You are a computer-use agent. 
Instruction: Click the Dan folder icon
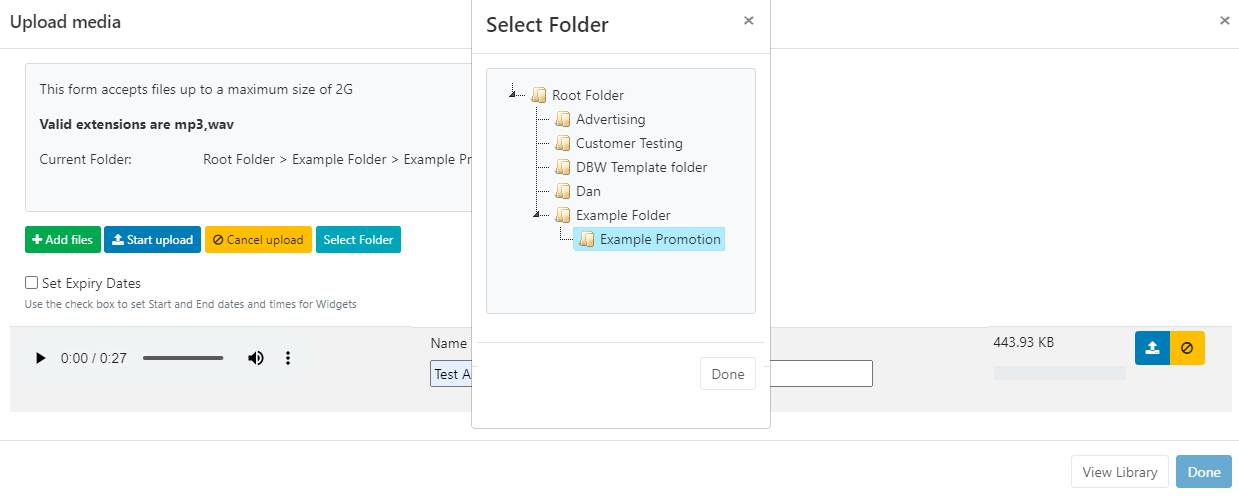click(563, 191)
